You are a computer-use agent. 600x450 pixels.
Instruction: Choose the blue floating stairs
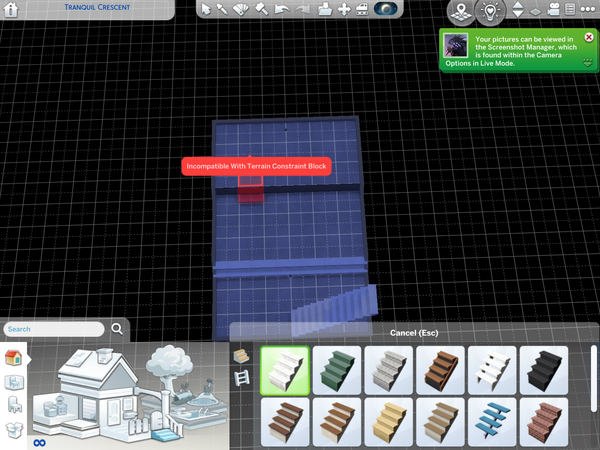[x=492, y=422]
